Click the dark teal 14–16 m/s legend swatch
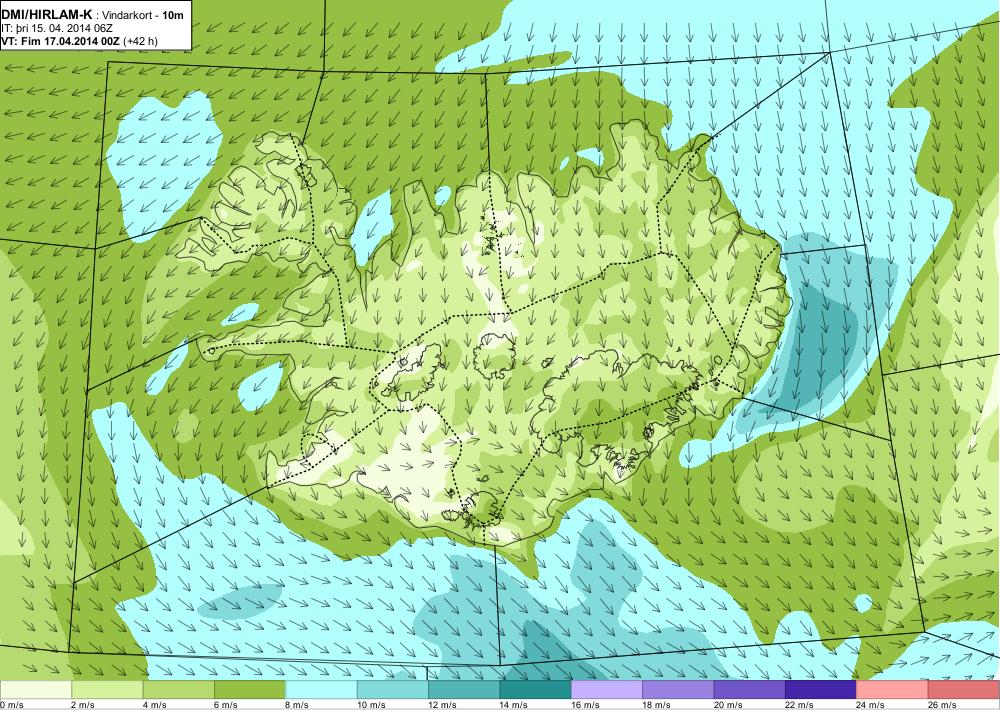 (x=536, y=690)
